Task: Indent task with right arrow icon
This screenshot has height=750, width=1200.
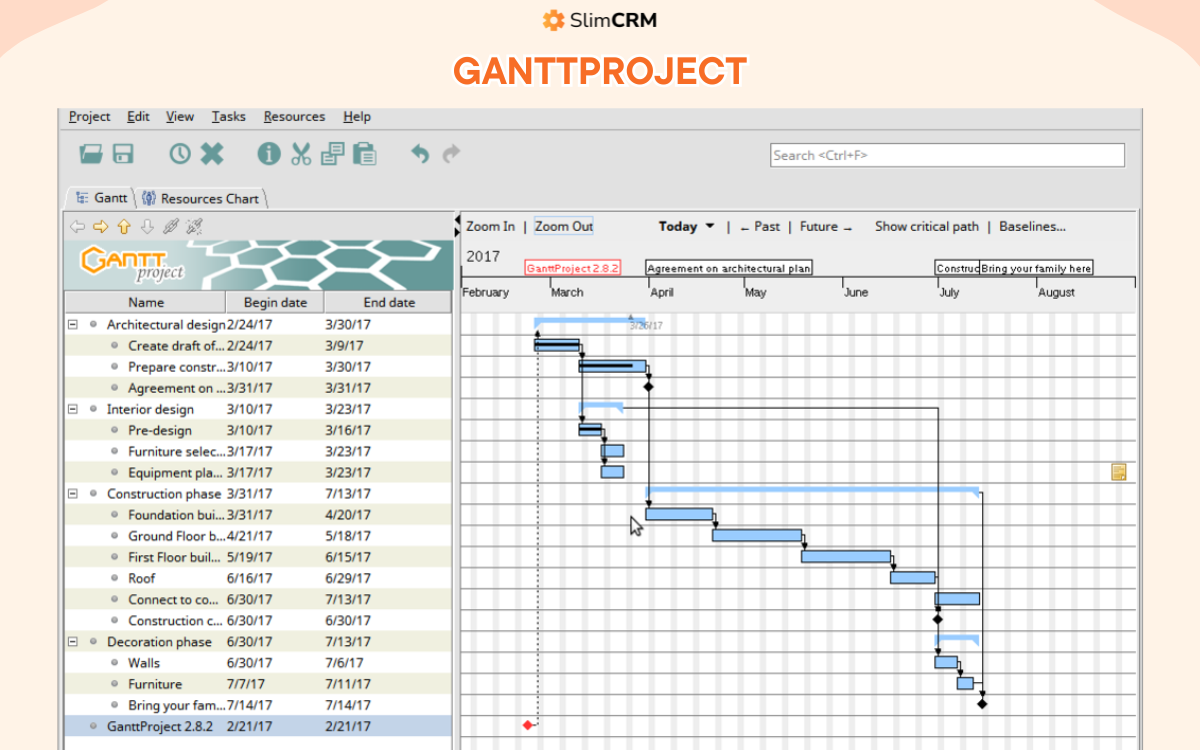Action: (100, 227)
